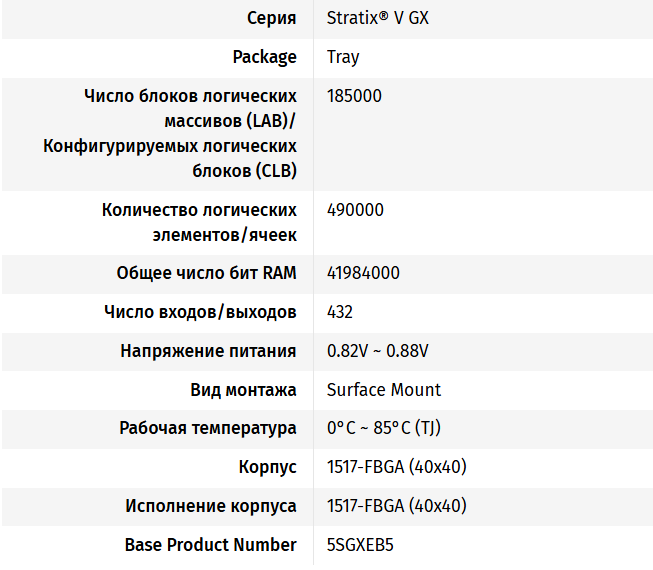Click the 'Исполнение корпуса' label
This screenshot has width=653, height=570.
coord(210,506)
